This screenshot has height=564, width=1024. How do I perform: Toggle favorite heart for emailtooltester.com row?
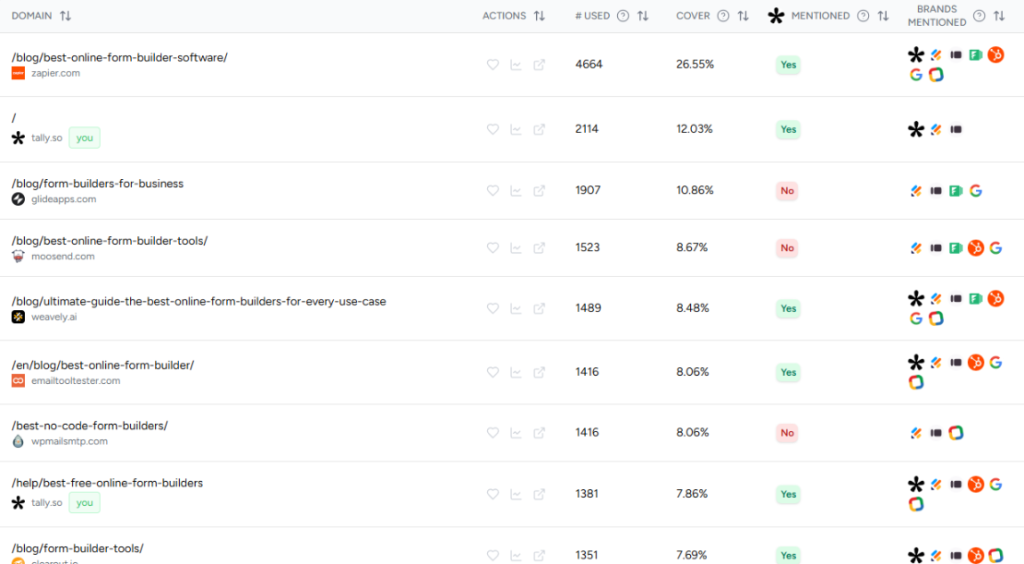(492, 372)
